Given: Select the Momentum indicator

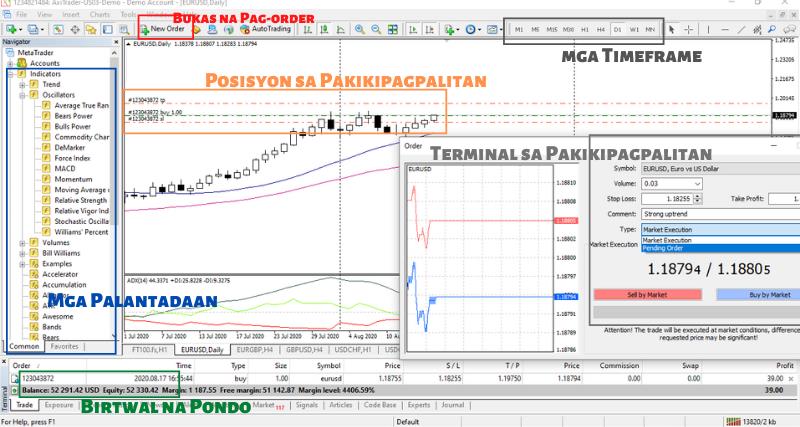Looking at the screenshot, I should tap(73, 179).
